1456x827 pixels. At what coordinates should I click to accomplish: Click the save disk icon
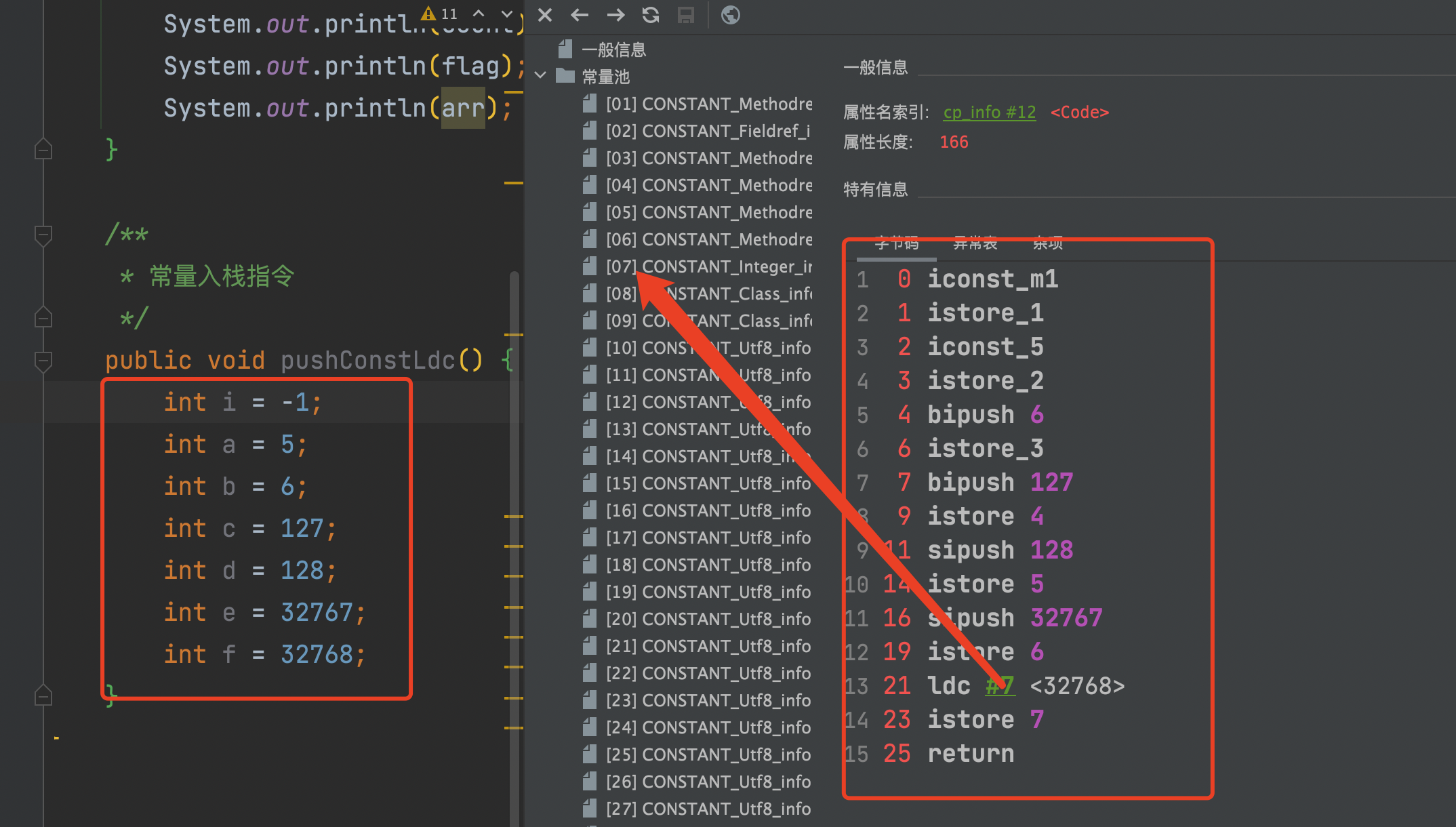[686, 15]
